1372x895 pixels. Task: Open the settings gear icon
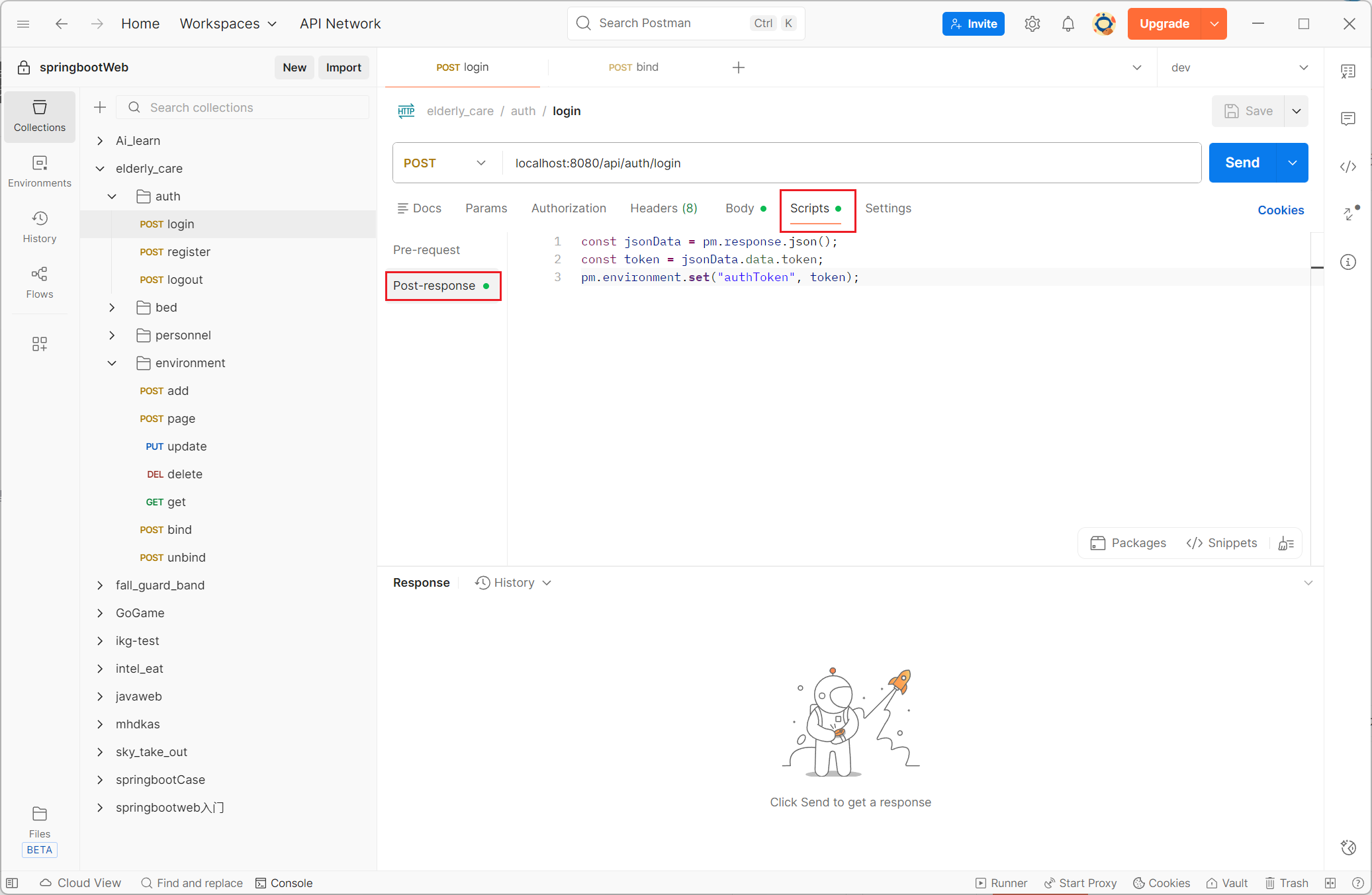coord(1032,24)
